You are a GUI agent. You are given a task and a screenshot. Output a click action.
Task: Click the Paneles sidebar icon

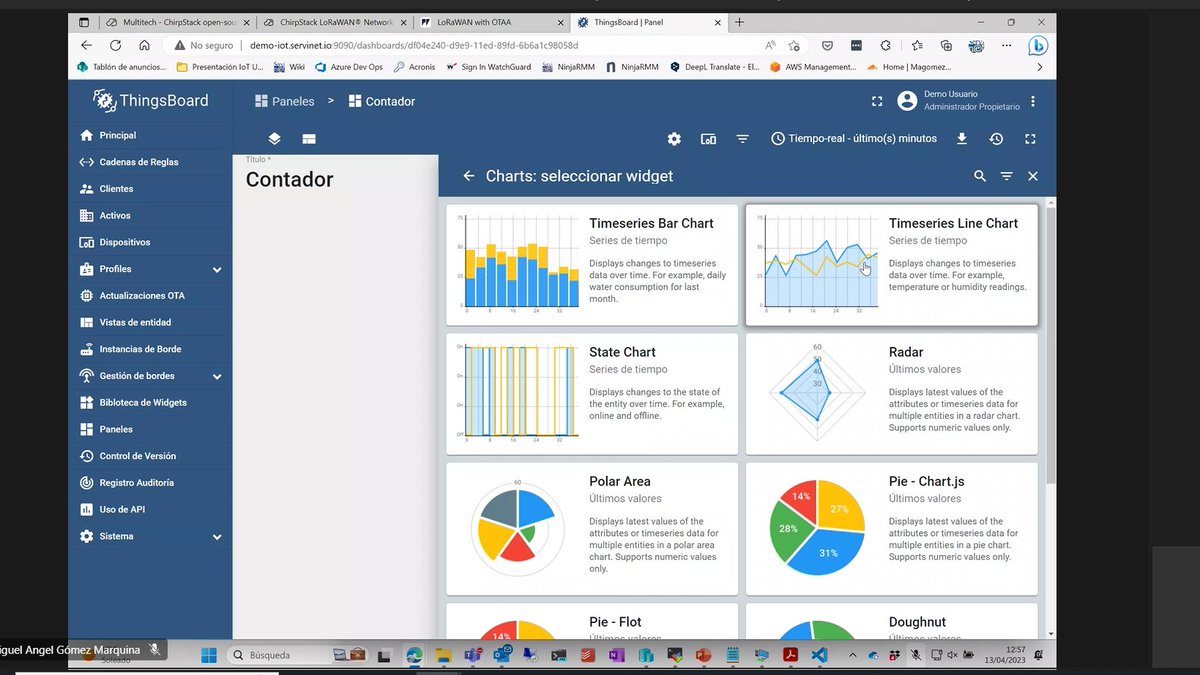click(86, 429)
